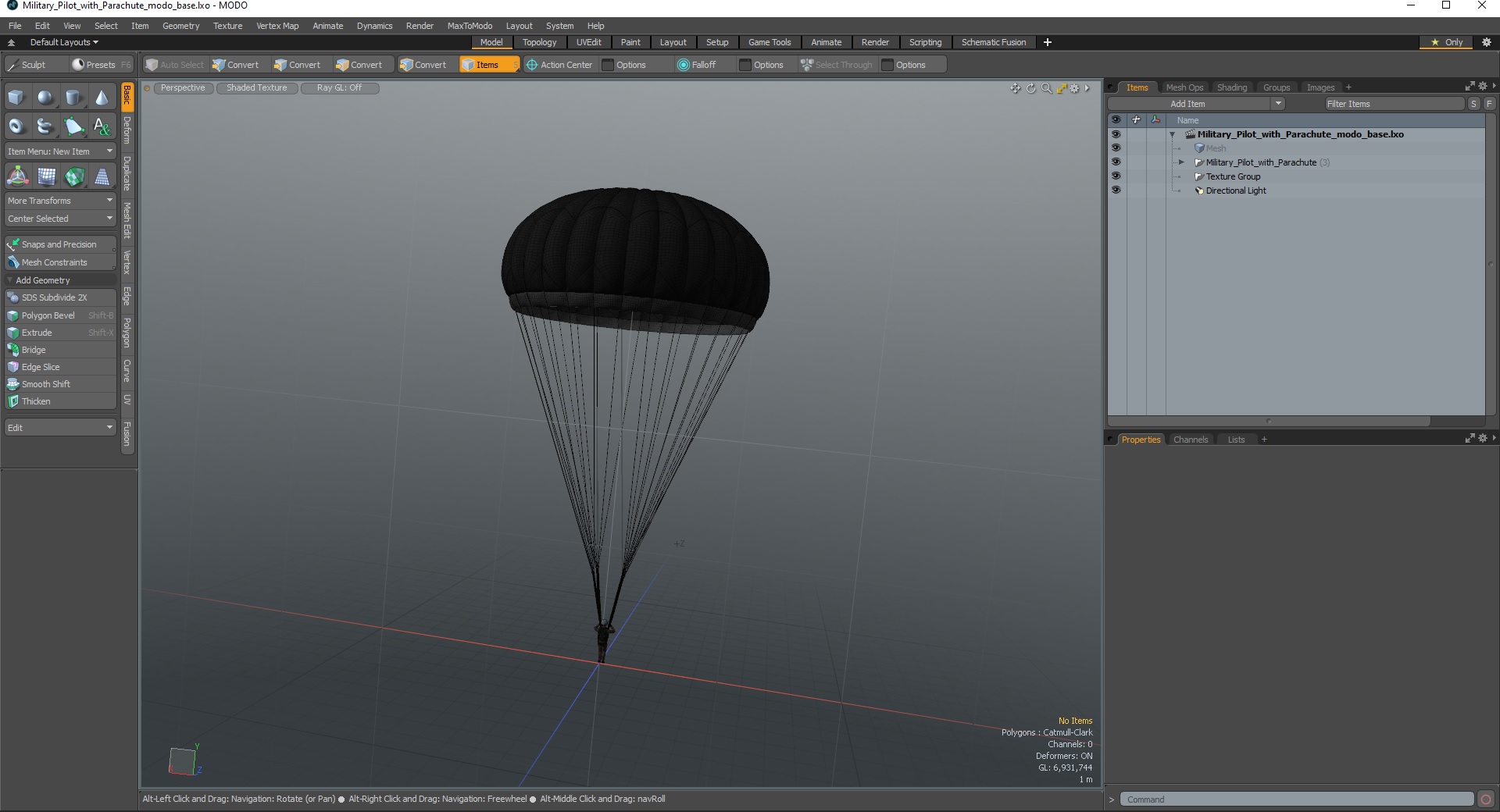Select the Text tool icon
This screenshot has height=812, width=1500.
click(x=102, y=126)
